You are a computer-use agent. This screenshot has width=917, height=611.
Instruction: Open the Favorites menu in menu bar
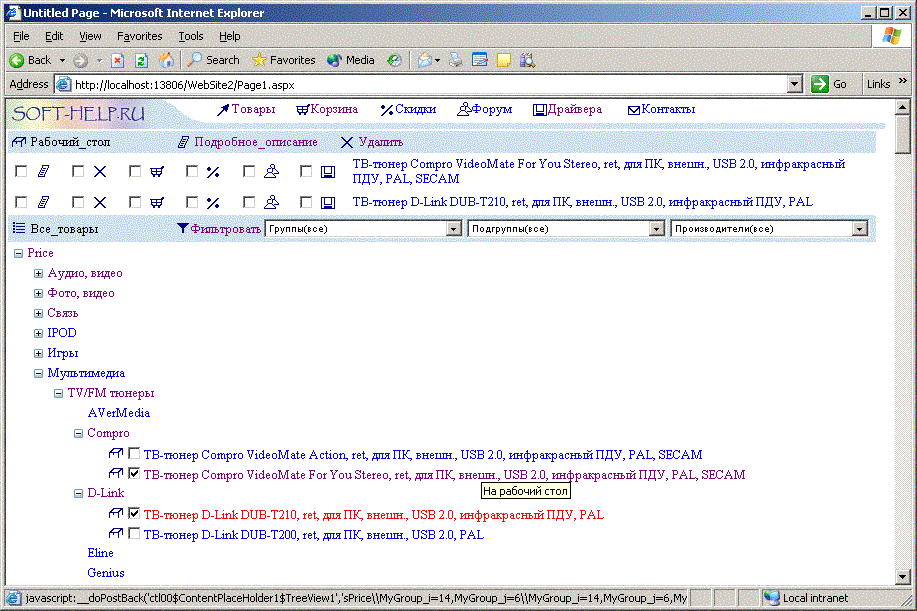[140, 36]
